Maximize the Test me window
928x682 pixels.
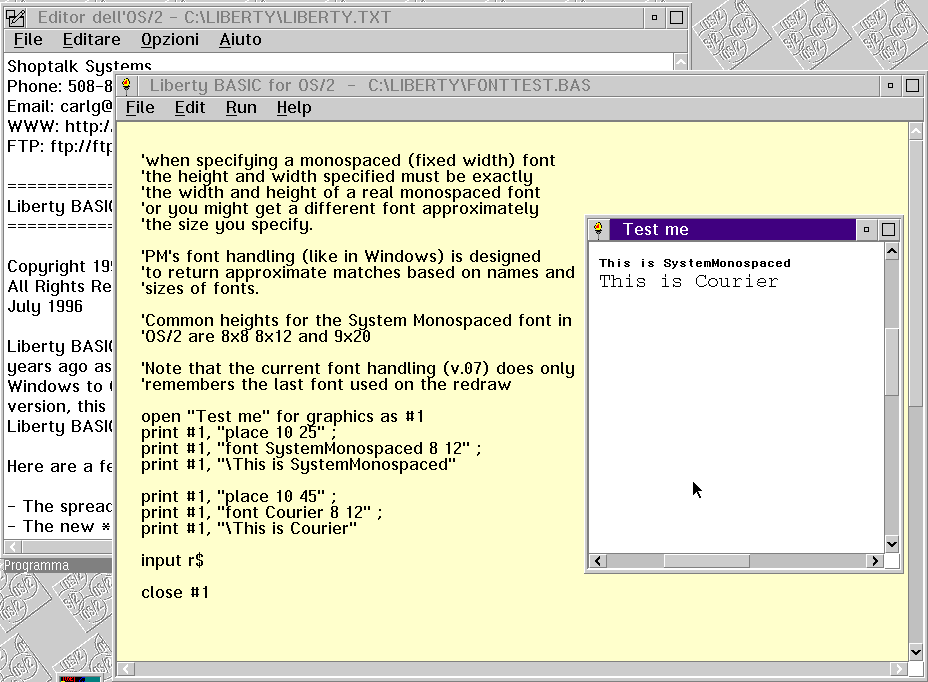tap(888, 230)
